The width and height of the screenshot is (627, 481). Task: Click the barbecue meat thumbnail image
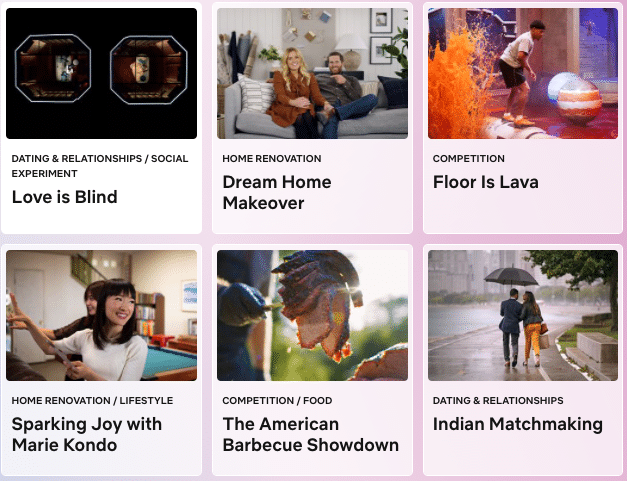pyautogui.click(x=312, y=315)
